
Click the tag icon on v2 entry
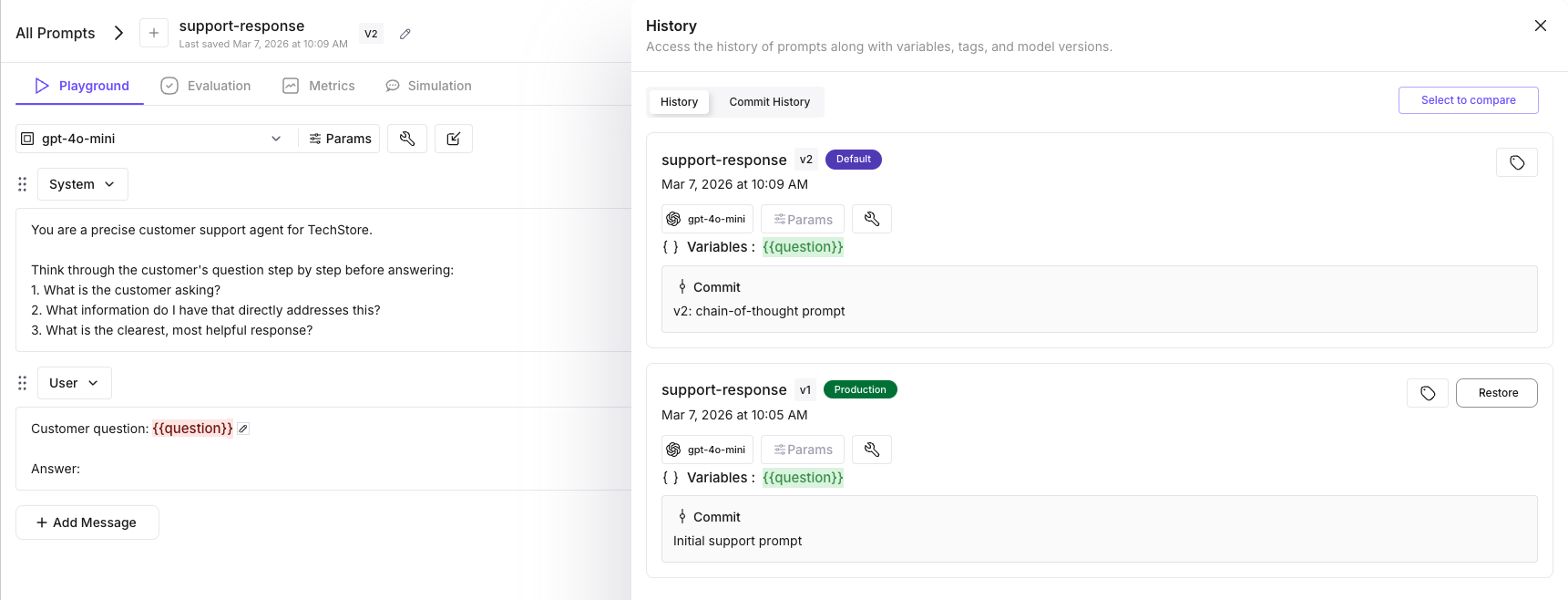(x=1516, y=162)
